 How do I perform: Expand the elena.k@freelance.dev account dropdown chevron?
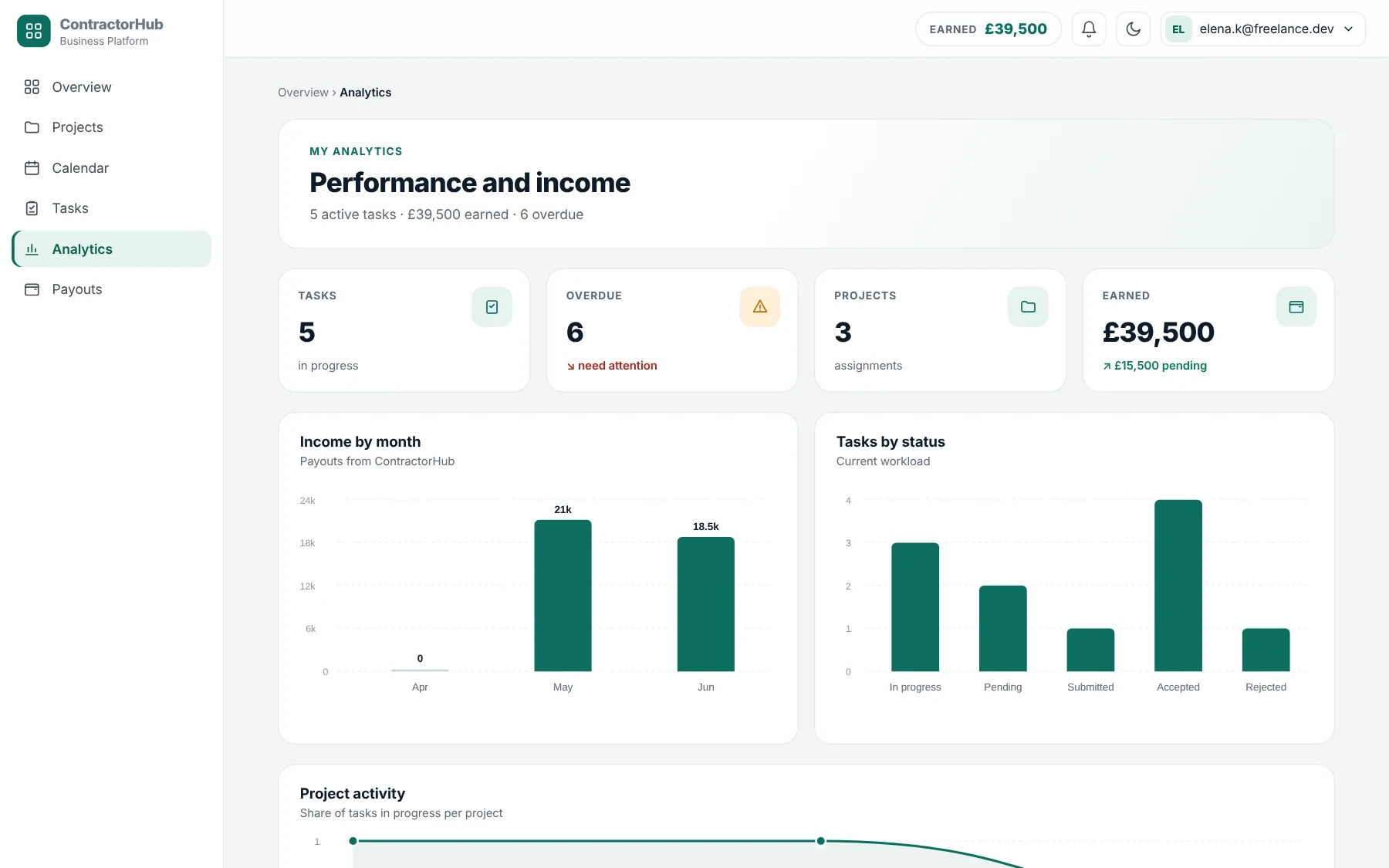1349,29
